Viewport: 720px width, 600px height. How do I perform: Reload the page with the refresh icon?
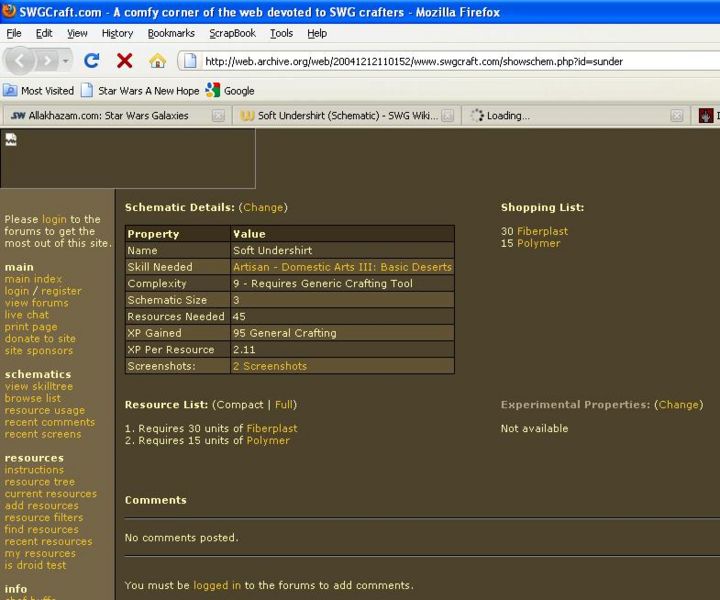(x=92, y=61)
